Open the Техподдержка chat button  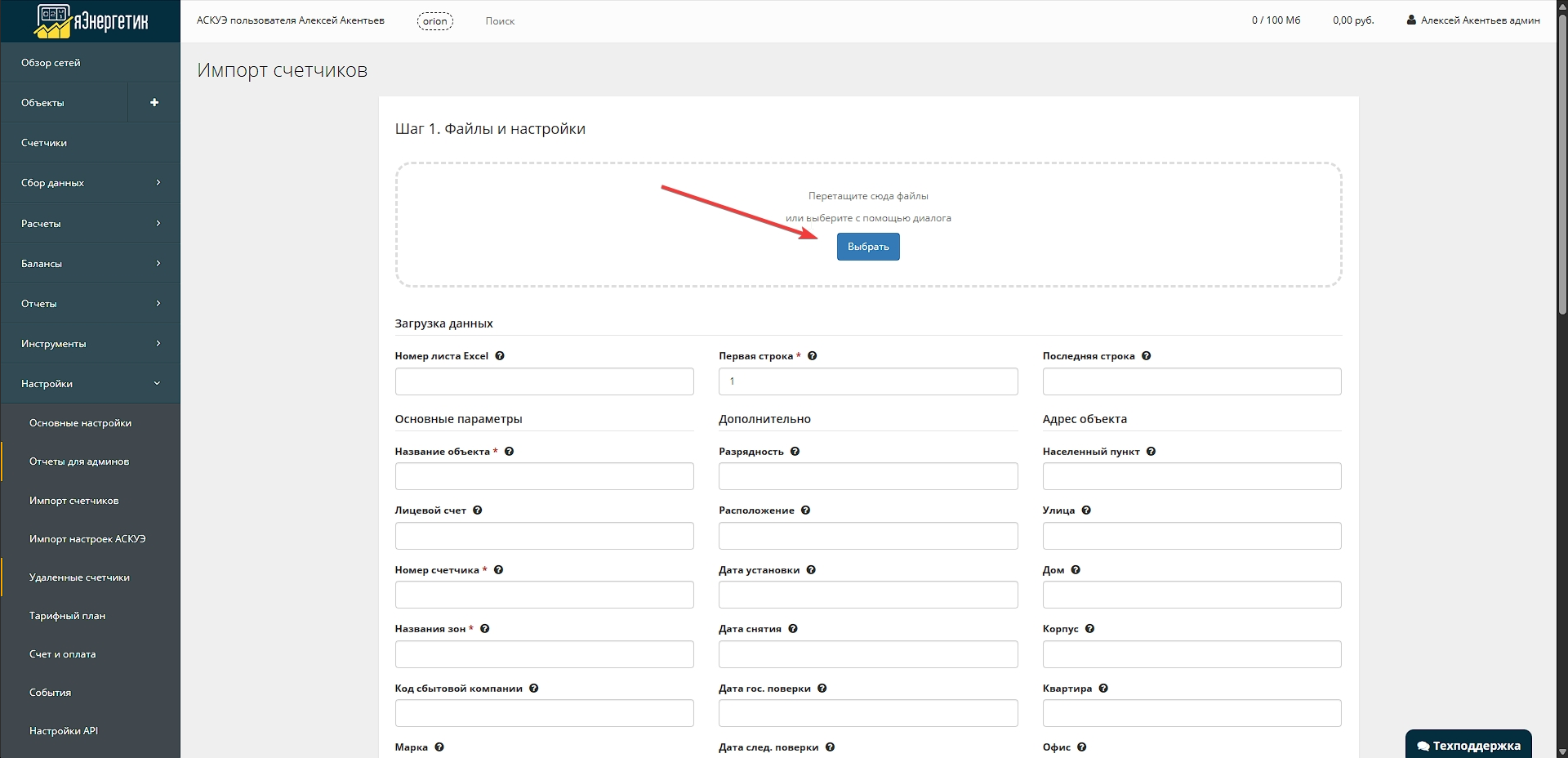[x=1468, y=745]
